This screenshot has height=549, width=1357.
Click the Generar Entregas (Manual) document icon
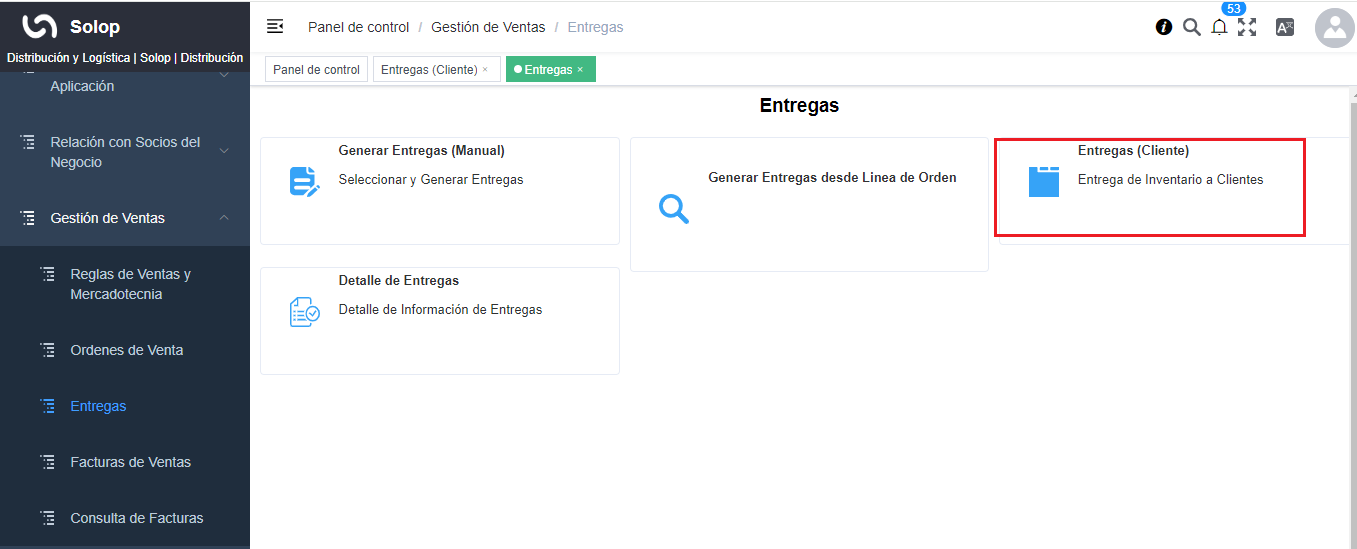[304, 181]
